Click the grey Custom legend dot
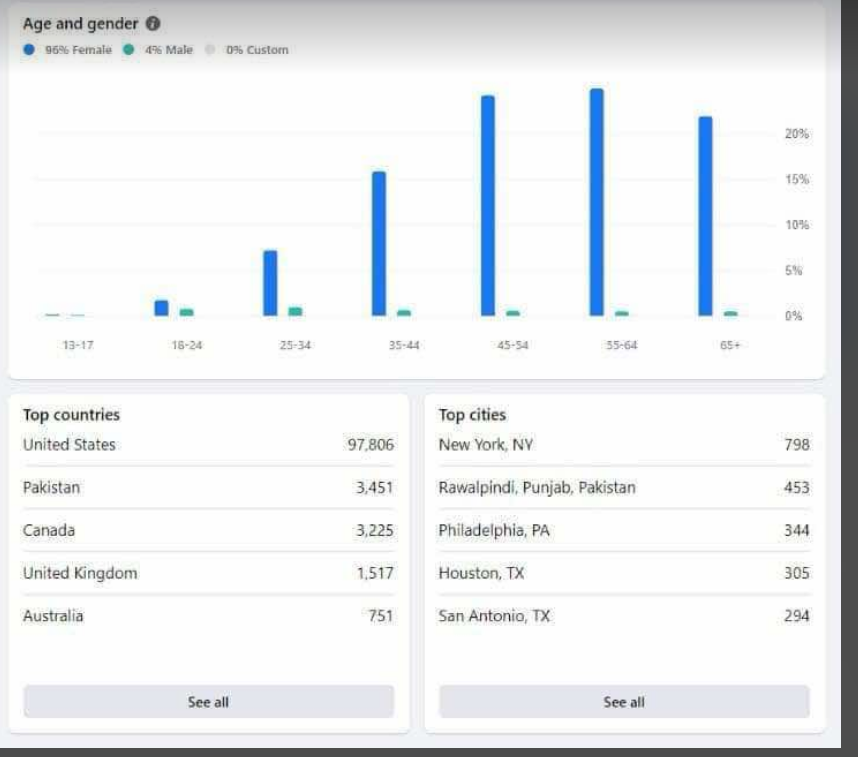 tap(210, 50)
